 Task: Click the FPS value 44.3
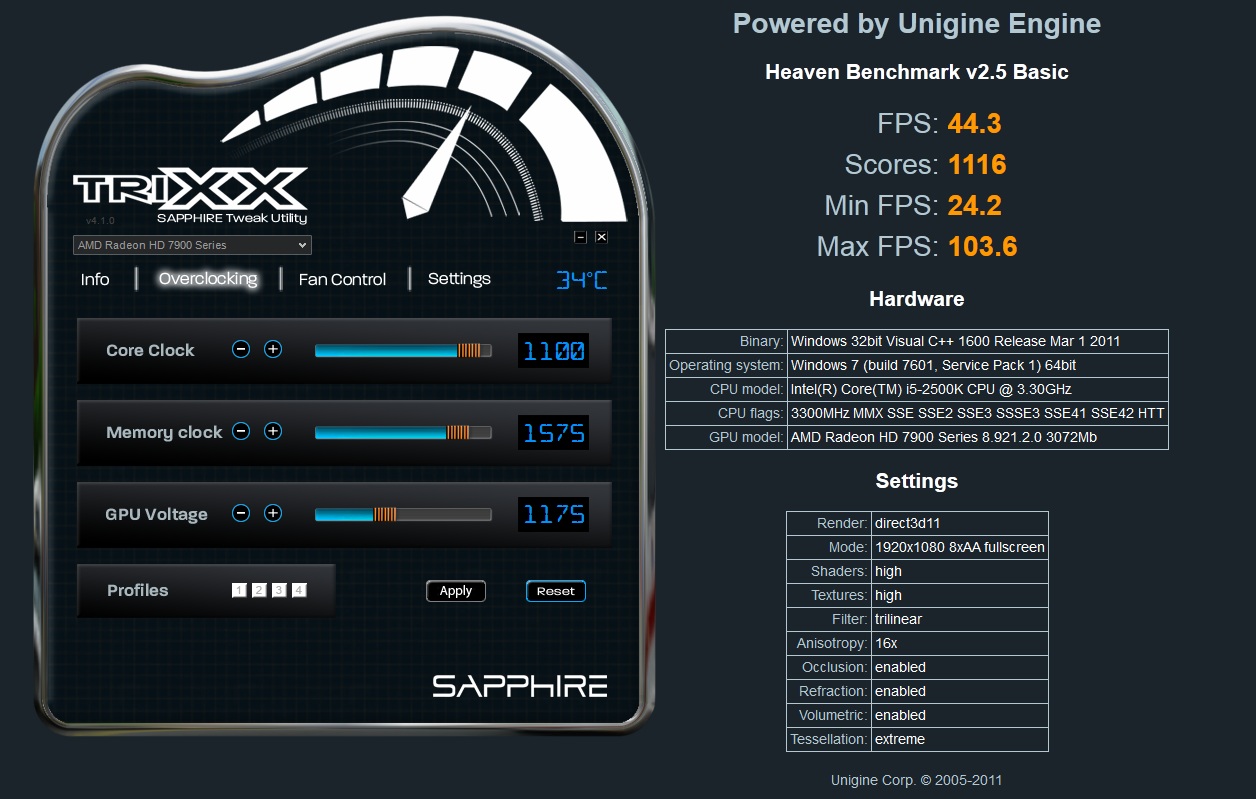click(974, 123)
